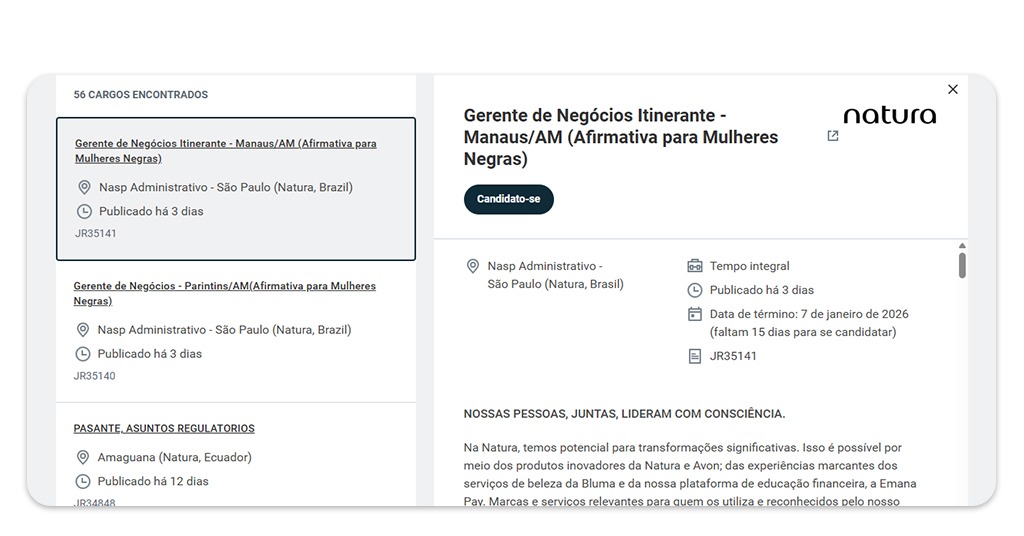Click clock icon beside Publicado há 12 dias
Viewport: 1024px width, 536px height.
pyautogui.click(x=83, y=481)
